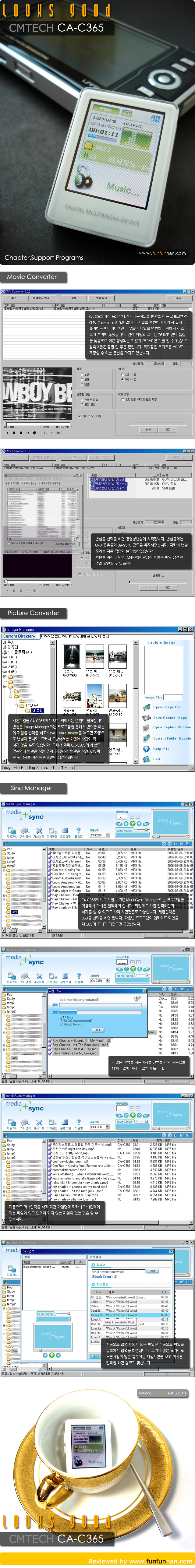Select 내 문서 in Image Manager tree
Screen dimensions: 195x1568
[8, 642]
